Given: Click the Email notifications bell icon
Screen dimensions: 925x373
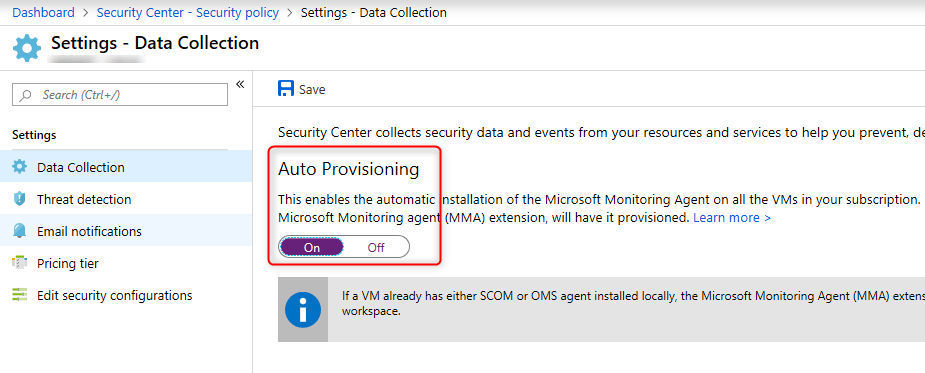Looking at the screenshot, I should [x=19, y=231].
